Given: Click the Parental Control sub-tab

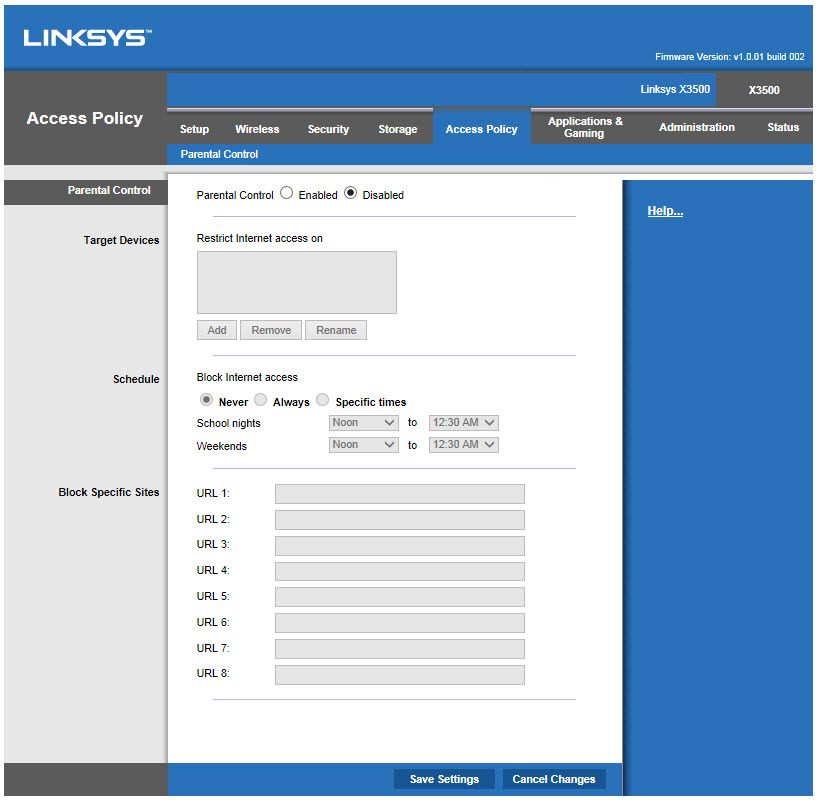Looking at the screenshot, I should coord(219,154).
